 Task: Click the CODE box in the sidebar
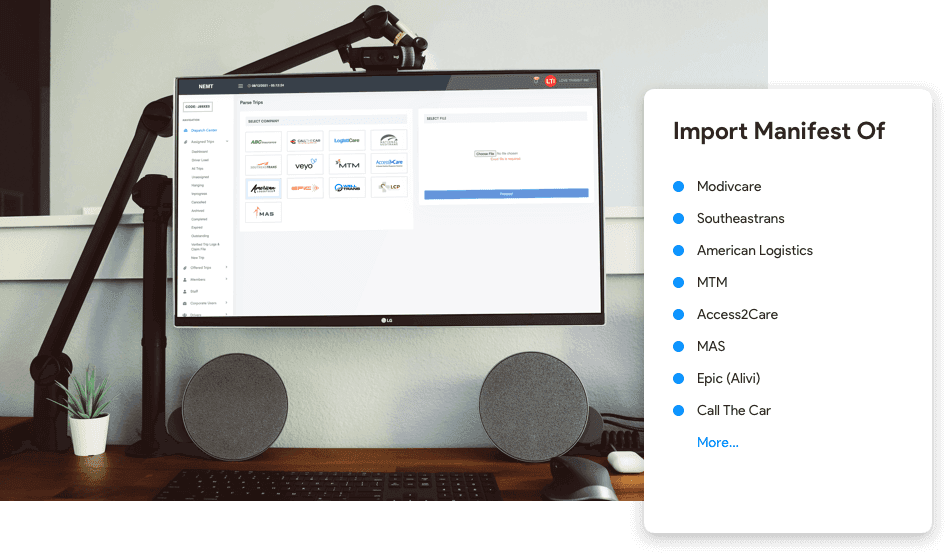[198, 107]
